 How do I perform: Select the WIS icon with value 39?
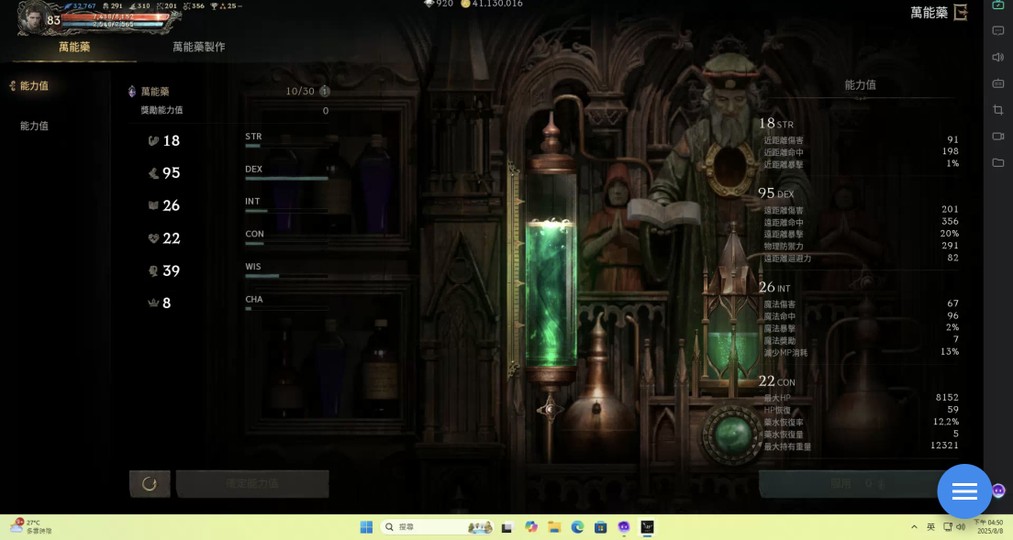(x=153, y=271)
